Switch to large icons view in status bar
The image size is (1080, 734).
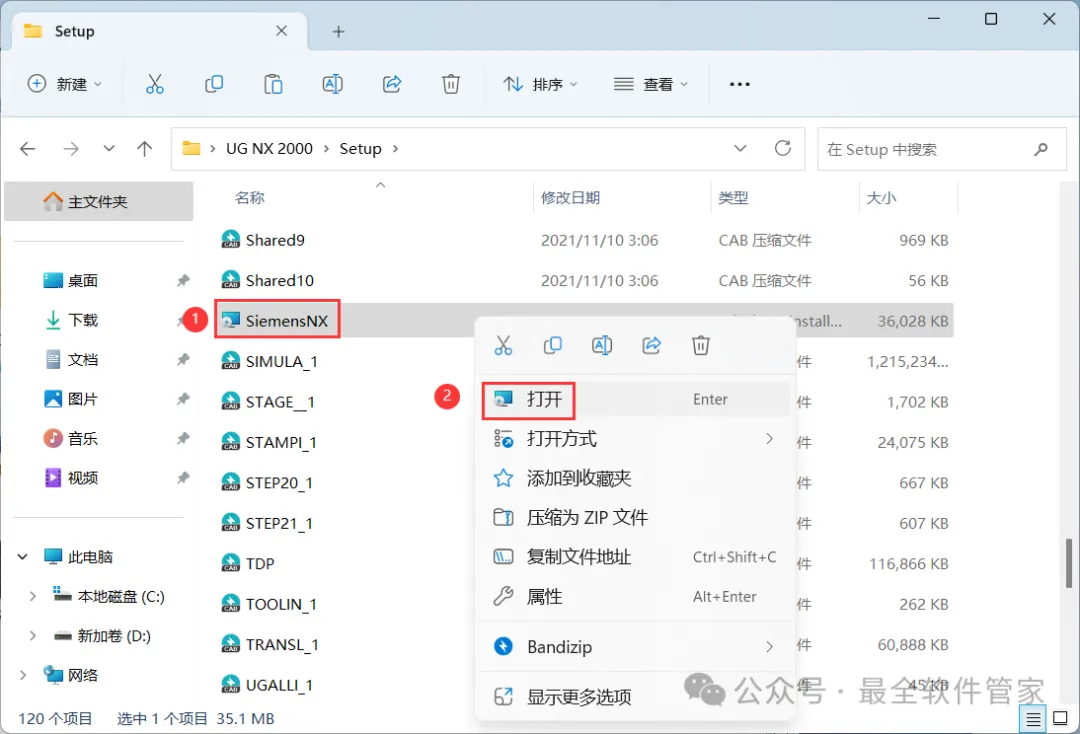click(1061, 719)
